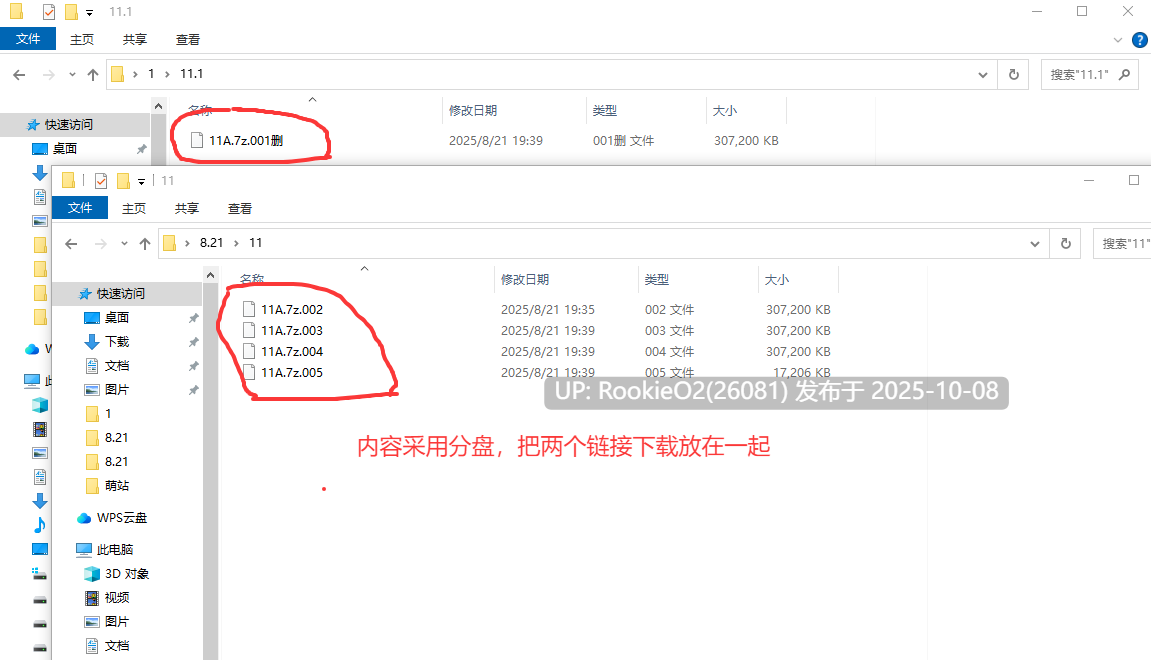
Task: Select the 1 breadcrumb in the 11.1 window address bar
Action: pyautogui.click(x=151, y=74)
